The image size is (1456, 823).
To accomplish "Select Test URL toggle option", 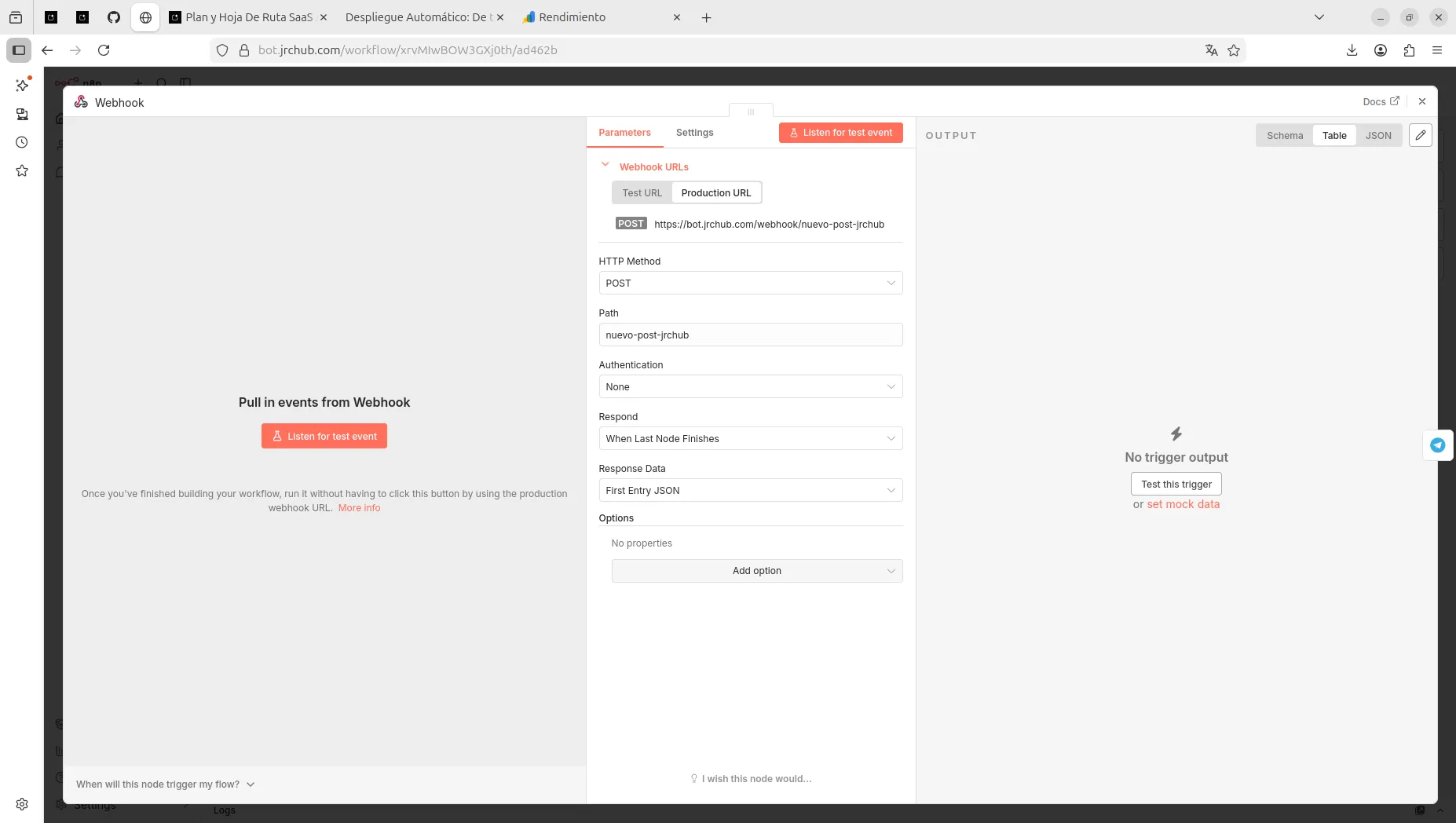I will tap(642, 192).
